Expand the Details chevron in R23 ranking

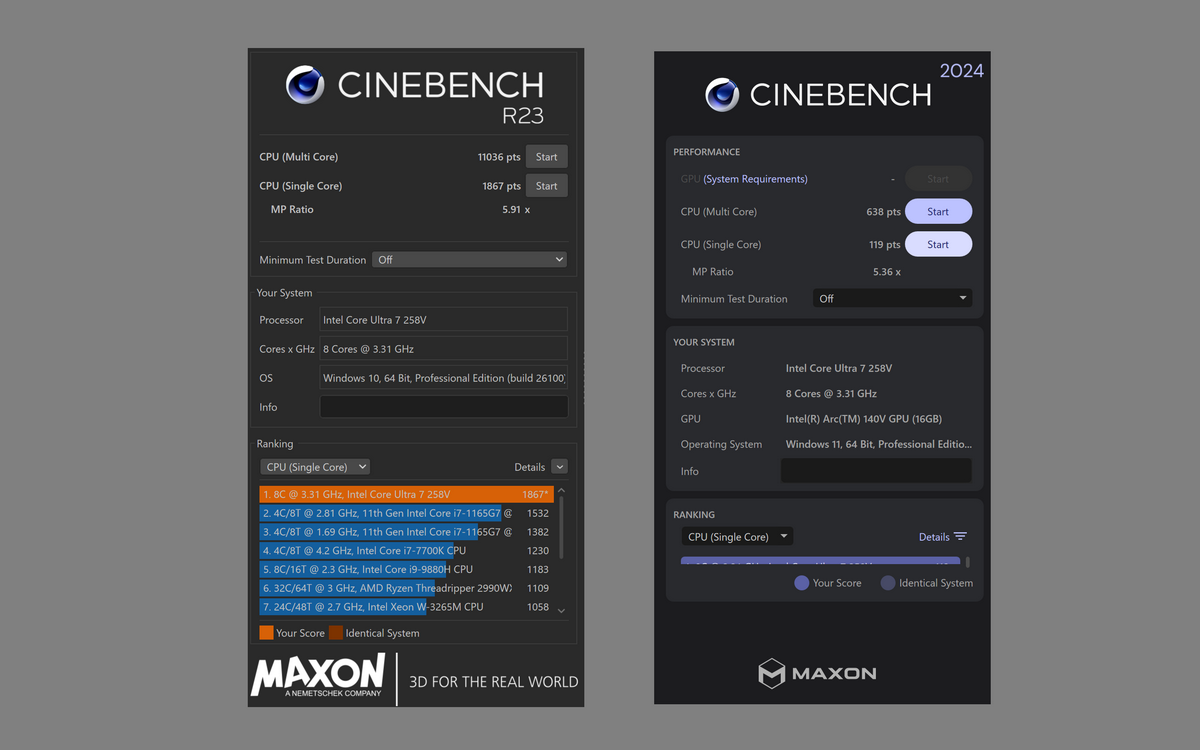click(x=559, y=467)
